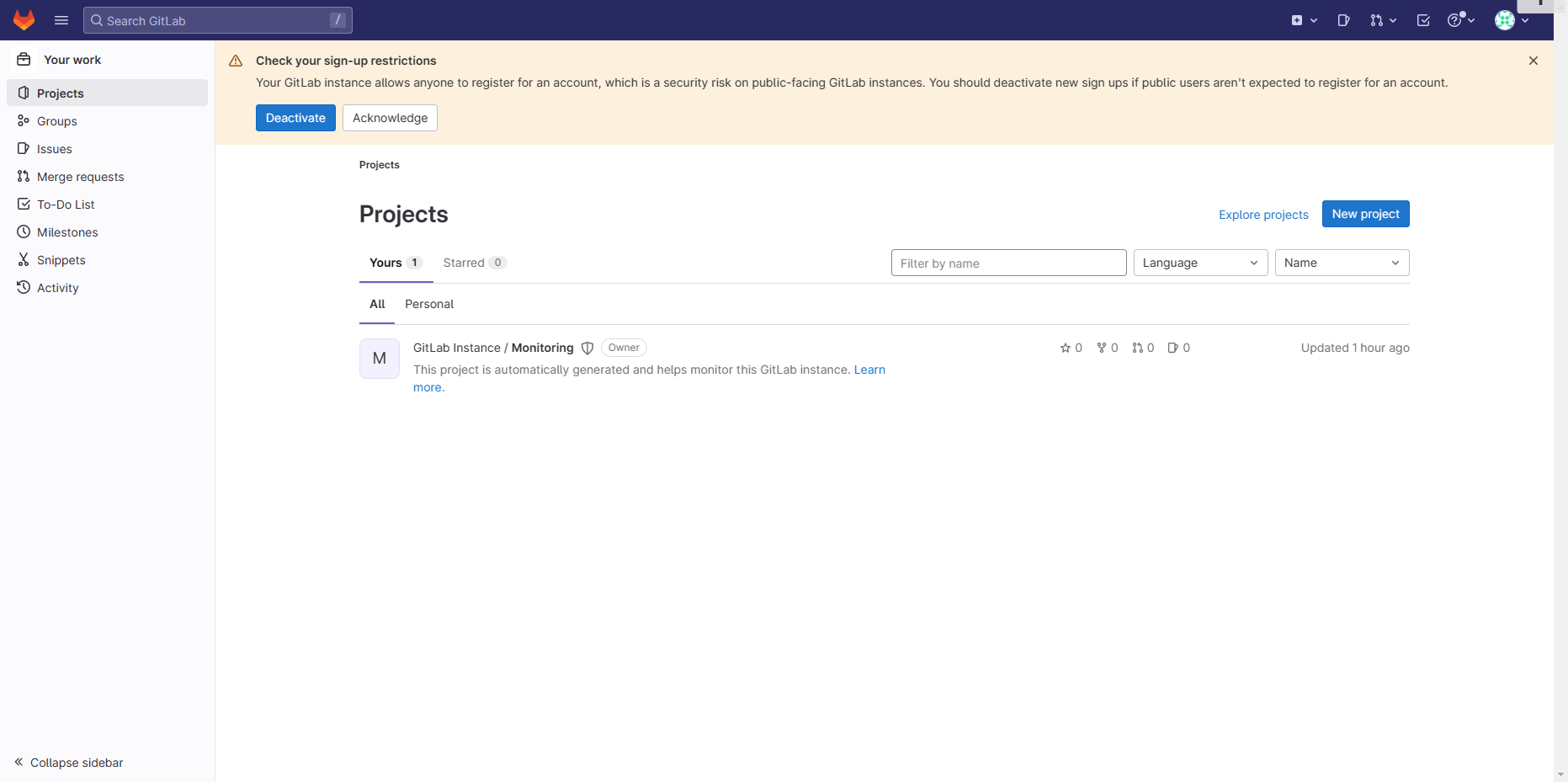This screenshot has height=782, width=1568.
Task: Switch to the Starred projects tab
Action: [x=464, y=262]
